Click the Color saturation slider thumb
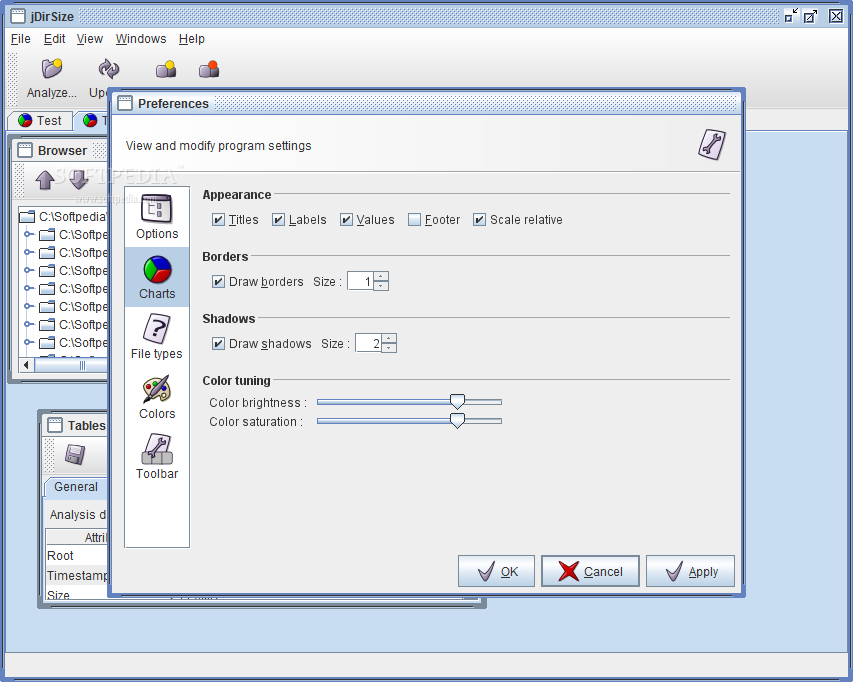The width and height of the screenshot is (853, 682). (x=458, y=420)
